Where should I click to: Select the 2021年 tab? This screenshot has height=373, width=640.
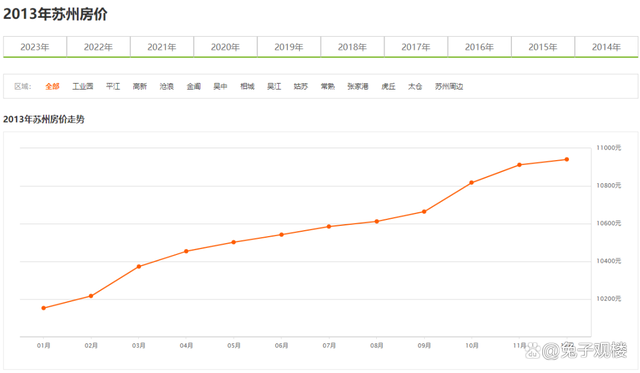tap(162, 47)
